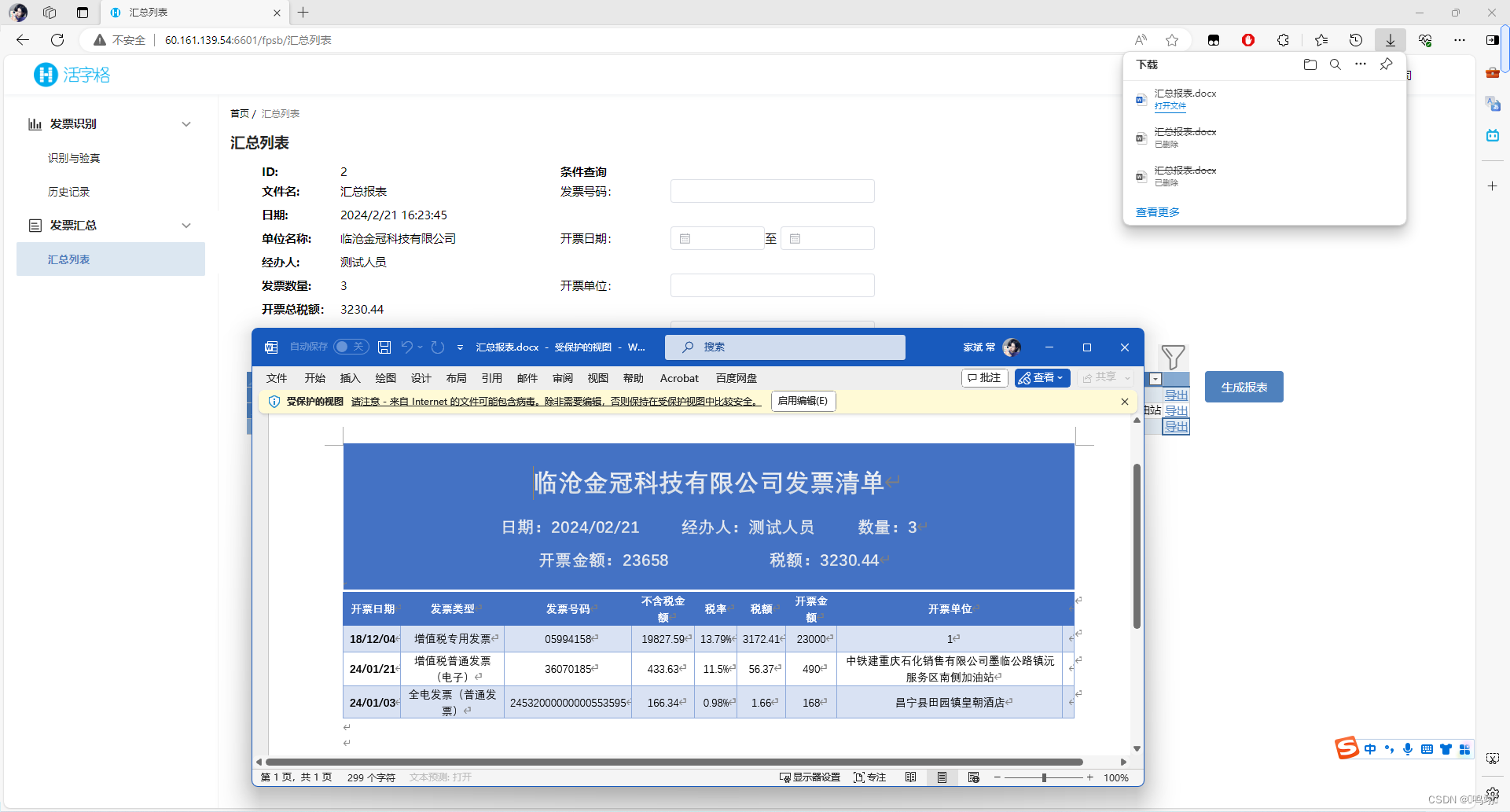The width and height of the screenshot is (1510, 812).
Task: Switch to Web Layout view icon
Action: (x=974, y=777)
